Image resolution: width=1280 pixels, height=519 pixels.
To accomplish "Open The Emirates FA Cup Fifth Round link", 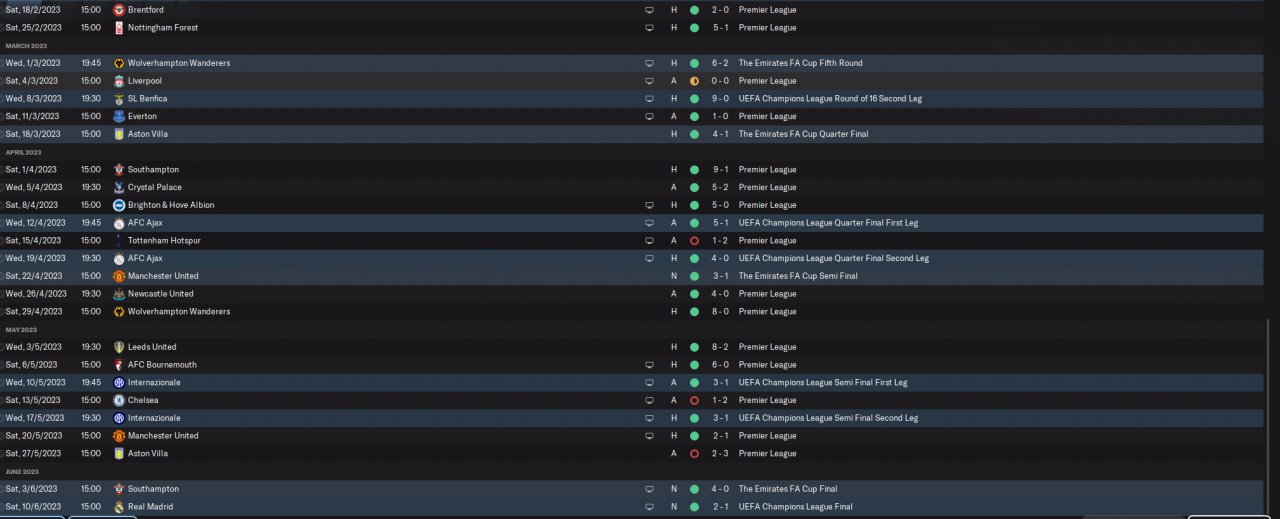I will click(x=800, y=63).
